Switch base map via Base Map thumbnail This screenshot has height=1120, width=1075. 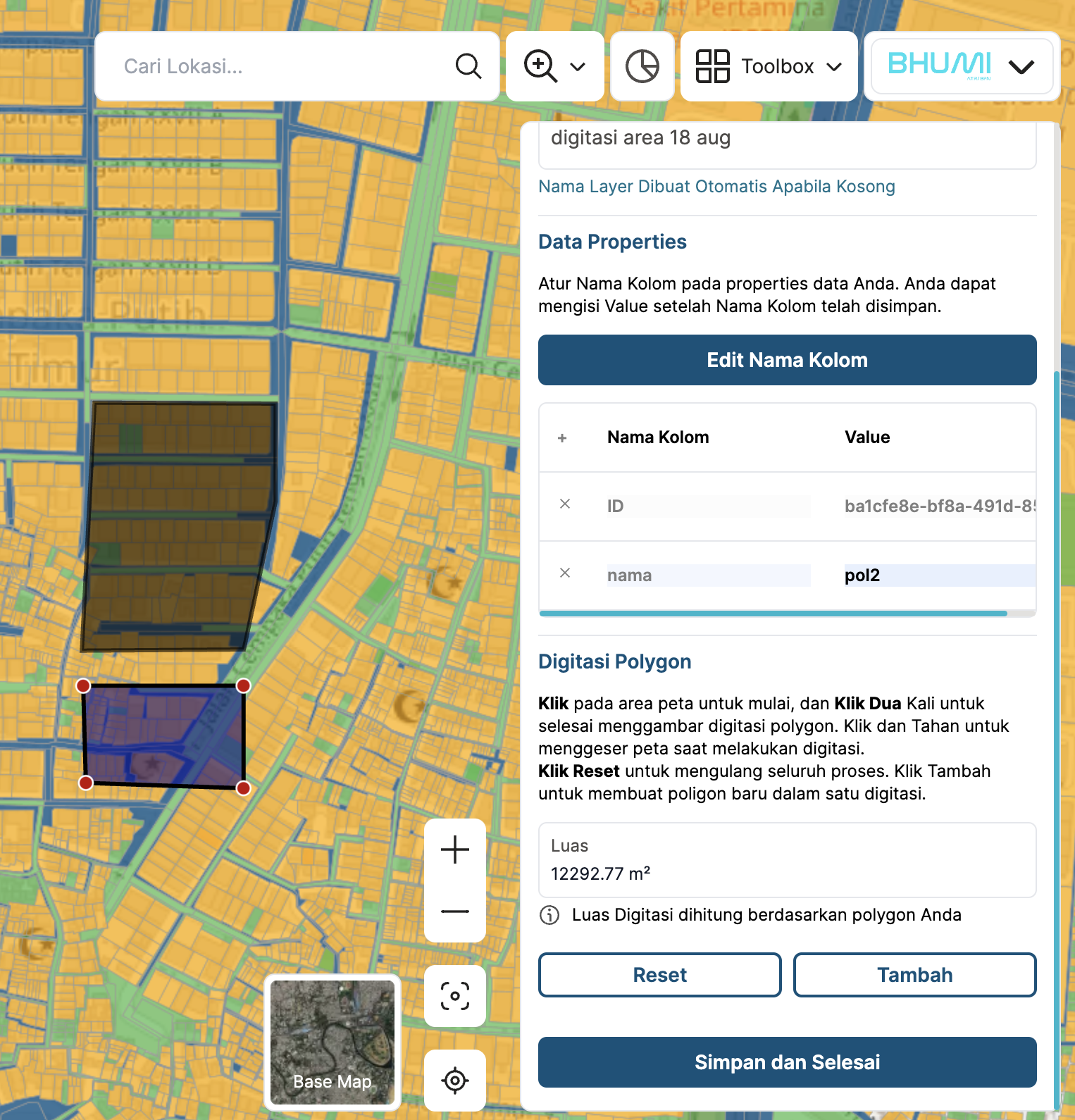(333, 1043)
